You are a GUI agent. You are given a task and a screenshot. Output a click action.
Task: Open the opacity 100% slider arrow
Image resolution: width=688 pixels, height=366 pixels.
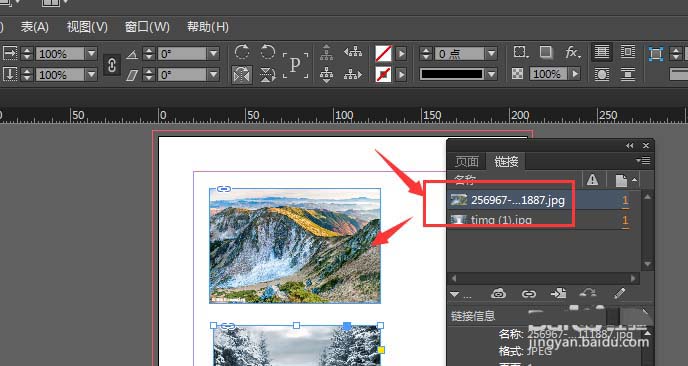[x=574, y=74]
